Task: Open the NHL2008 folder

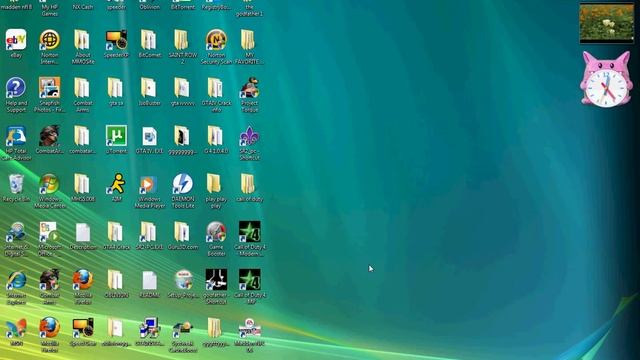Action: [82, 184]
